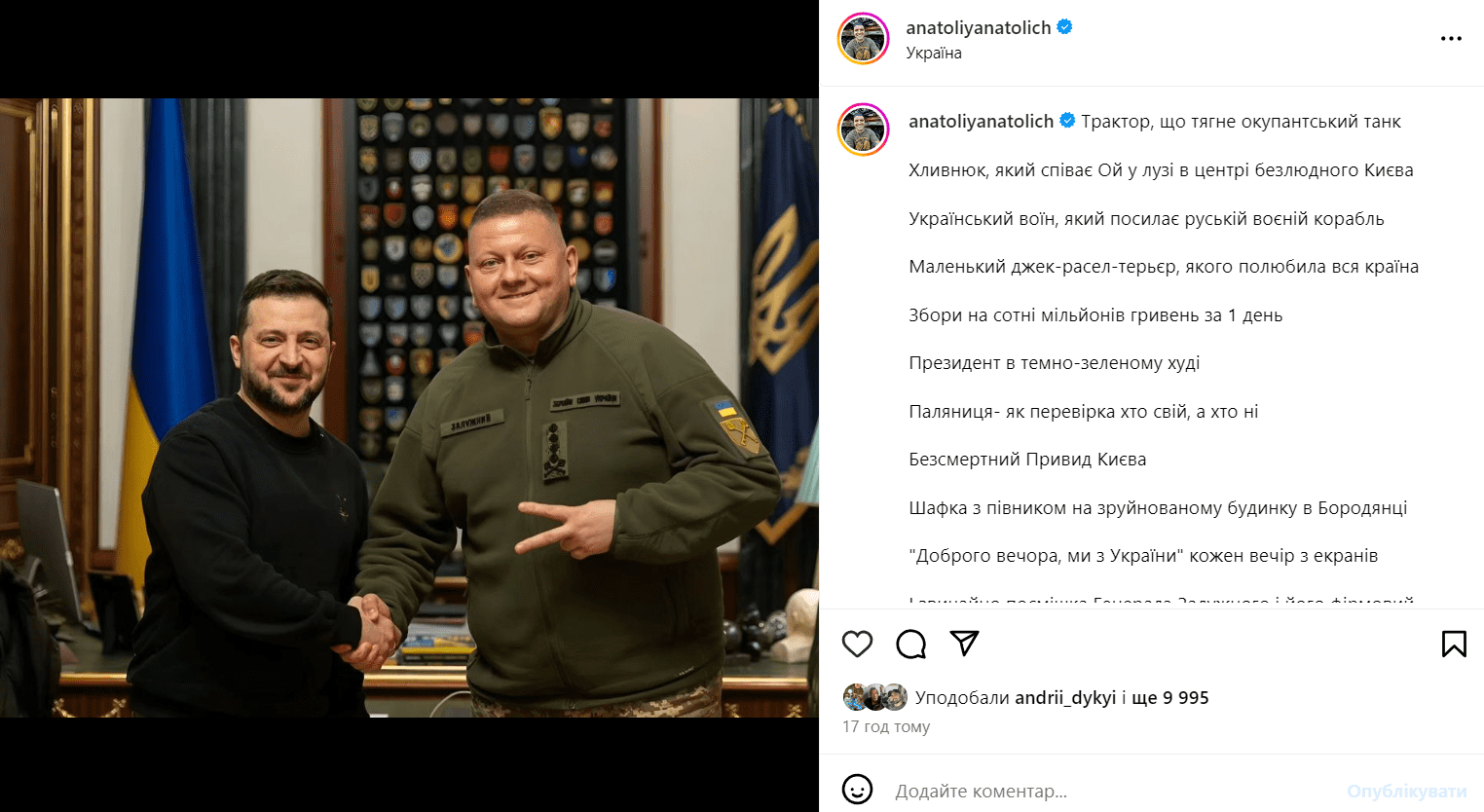Save the post with the bookmark icon
The width and height of the screenshot is (1484, 812).
click(x=1454, y=644)
